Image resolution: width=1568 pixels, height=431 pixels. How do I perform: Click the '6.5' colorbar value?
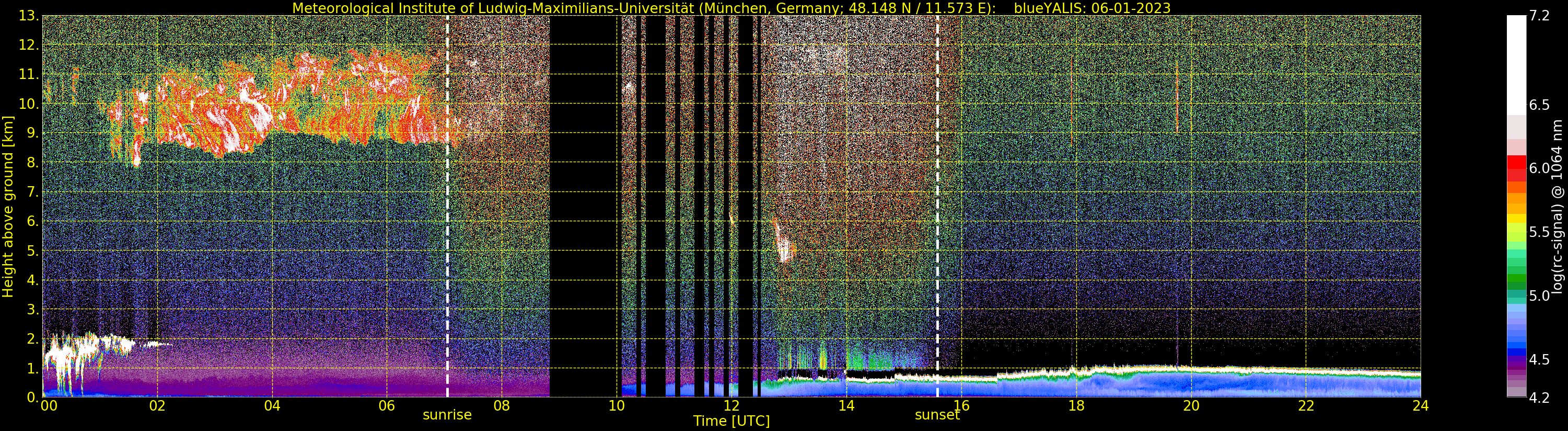coord(1539,105)
